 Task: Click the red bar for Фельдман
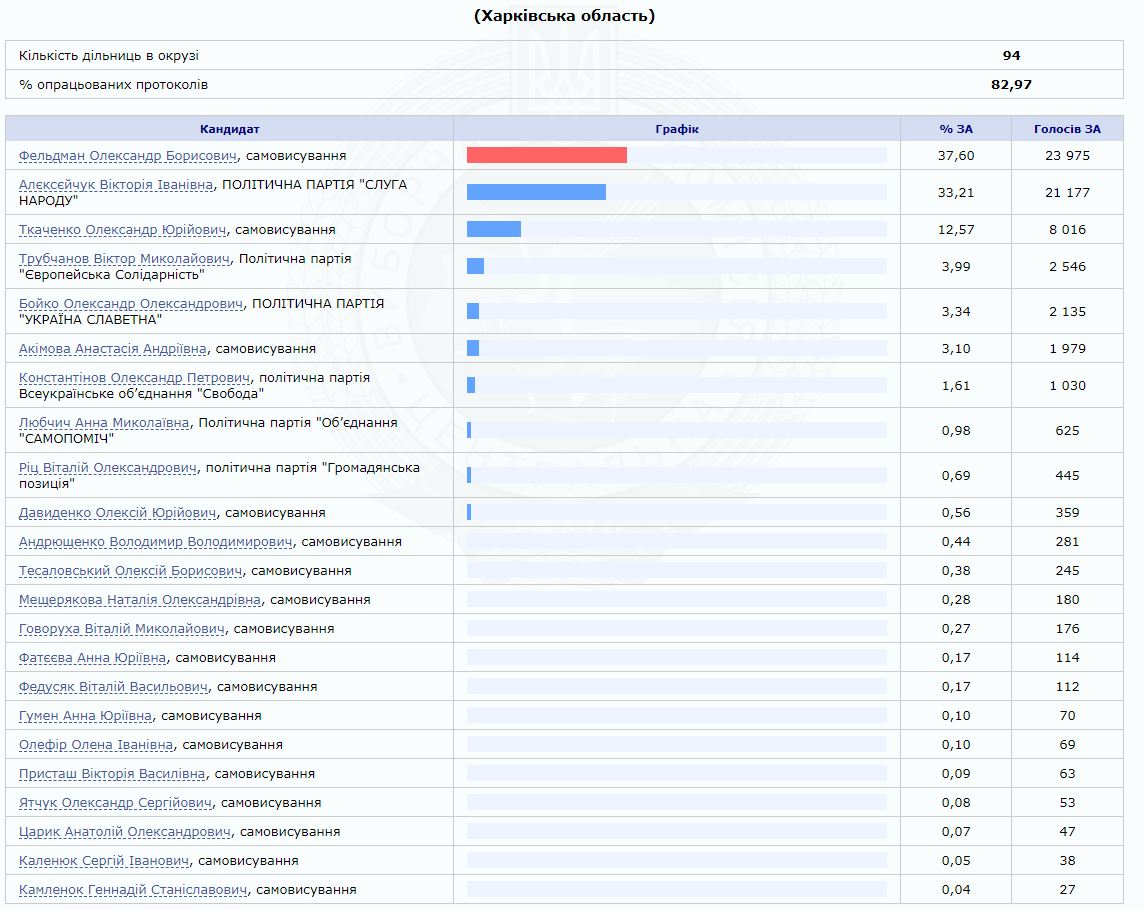546,155
